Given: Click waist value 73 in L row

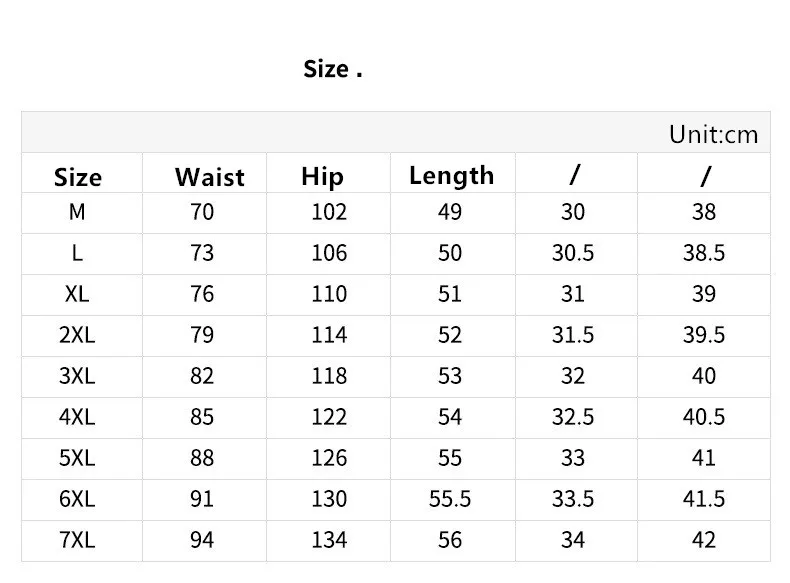Looking at the screenshot, I should [202, 253].
